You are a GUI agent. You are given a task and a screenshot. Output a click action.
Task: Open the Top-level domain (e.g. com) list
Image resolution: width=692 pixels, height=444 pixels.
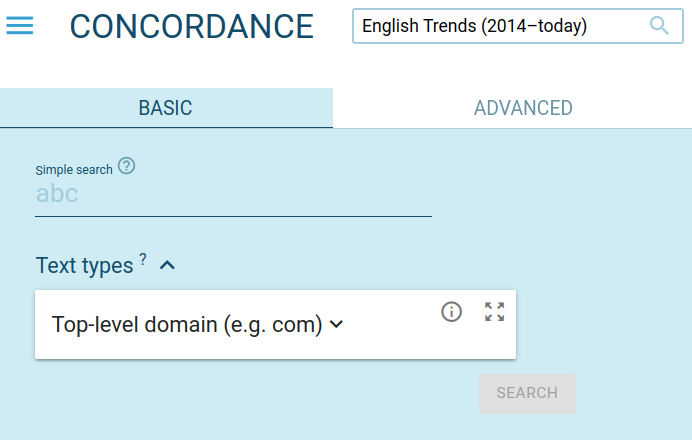pos(187,324)
